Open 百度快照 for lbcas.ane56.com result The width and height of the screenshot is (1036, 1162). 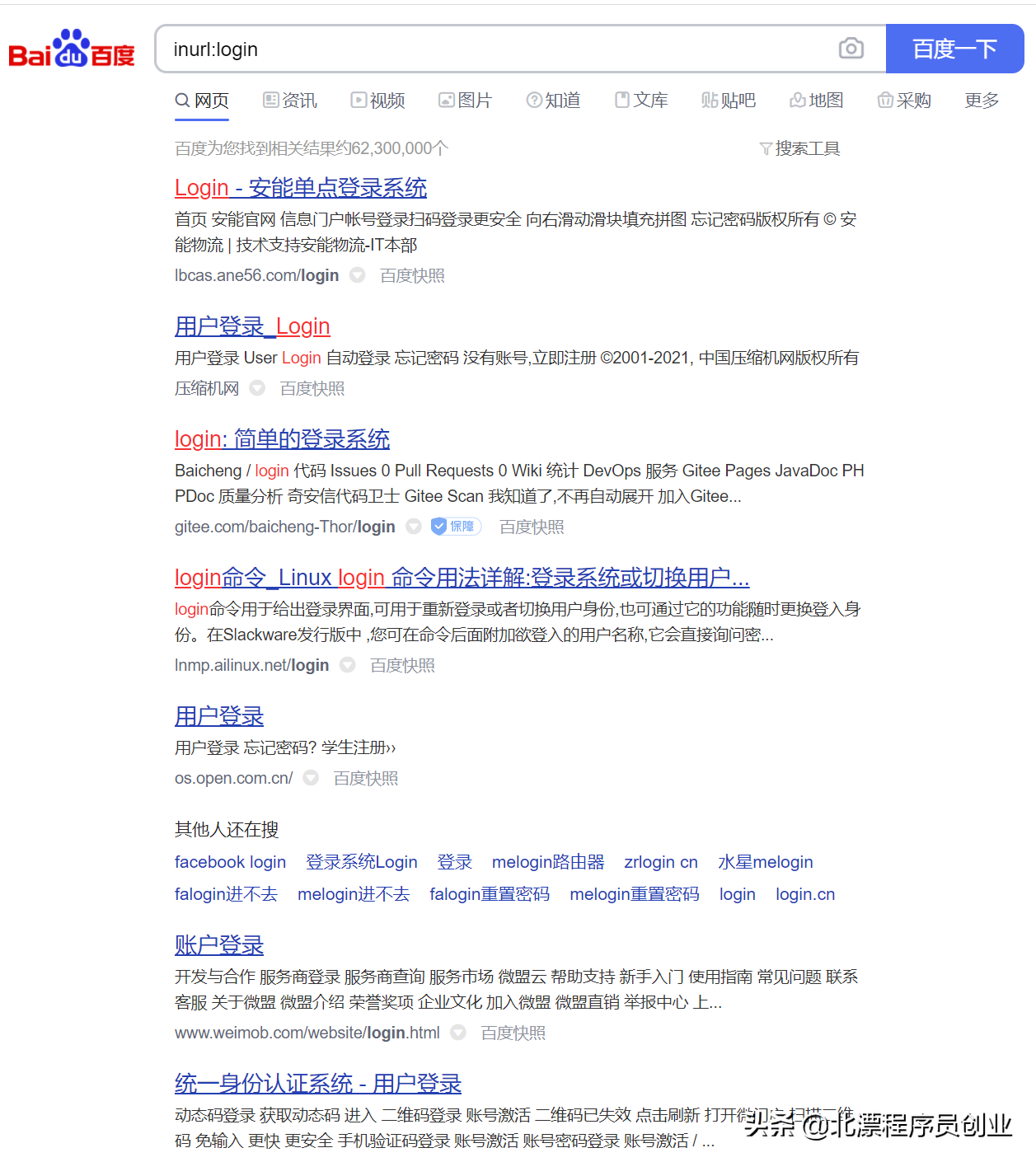tap(412, 275)
